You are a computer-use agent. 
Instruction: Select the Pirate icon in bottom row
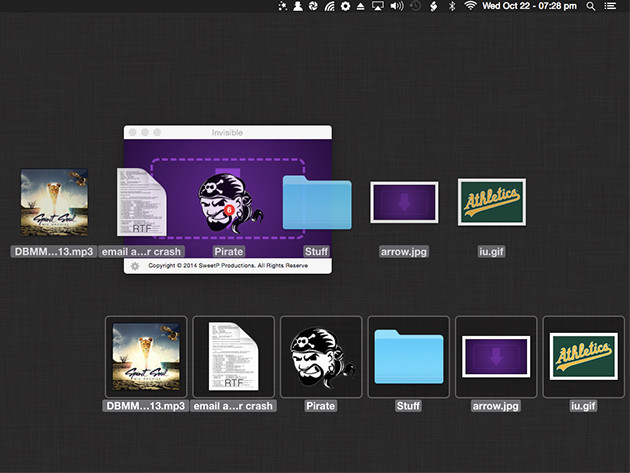[x=321, y=357]
